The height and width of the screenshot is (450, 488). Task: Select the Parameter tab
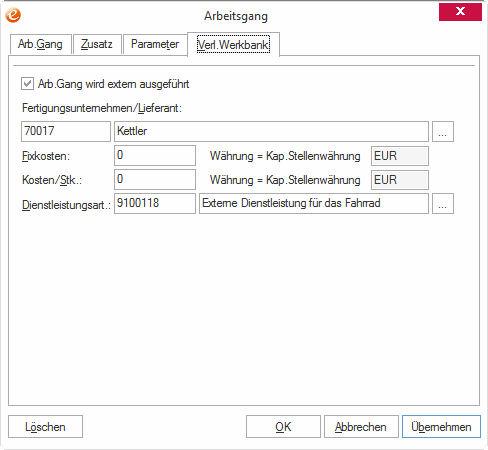155,44
